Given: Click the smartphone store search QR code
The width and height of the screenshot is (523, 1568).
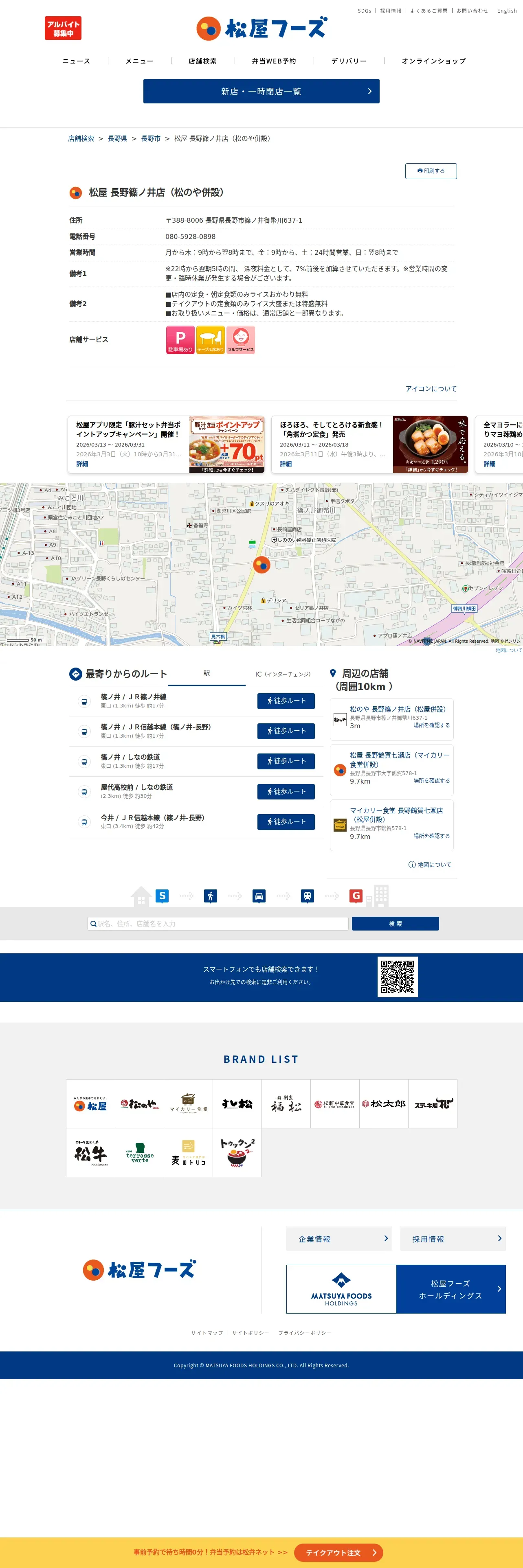Looking at the screenshot, I should (398, 977).
